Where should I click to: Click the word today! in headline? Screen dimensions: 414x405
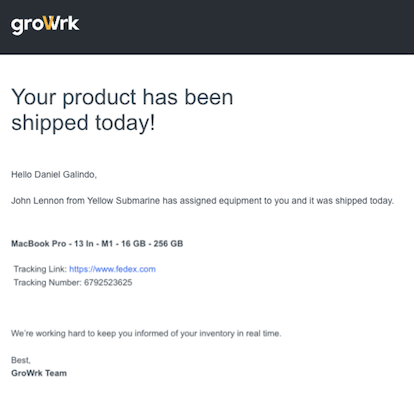tap(125, 122)
